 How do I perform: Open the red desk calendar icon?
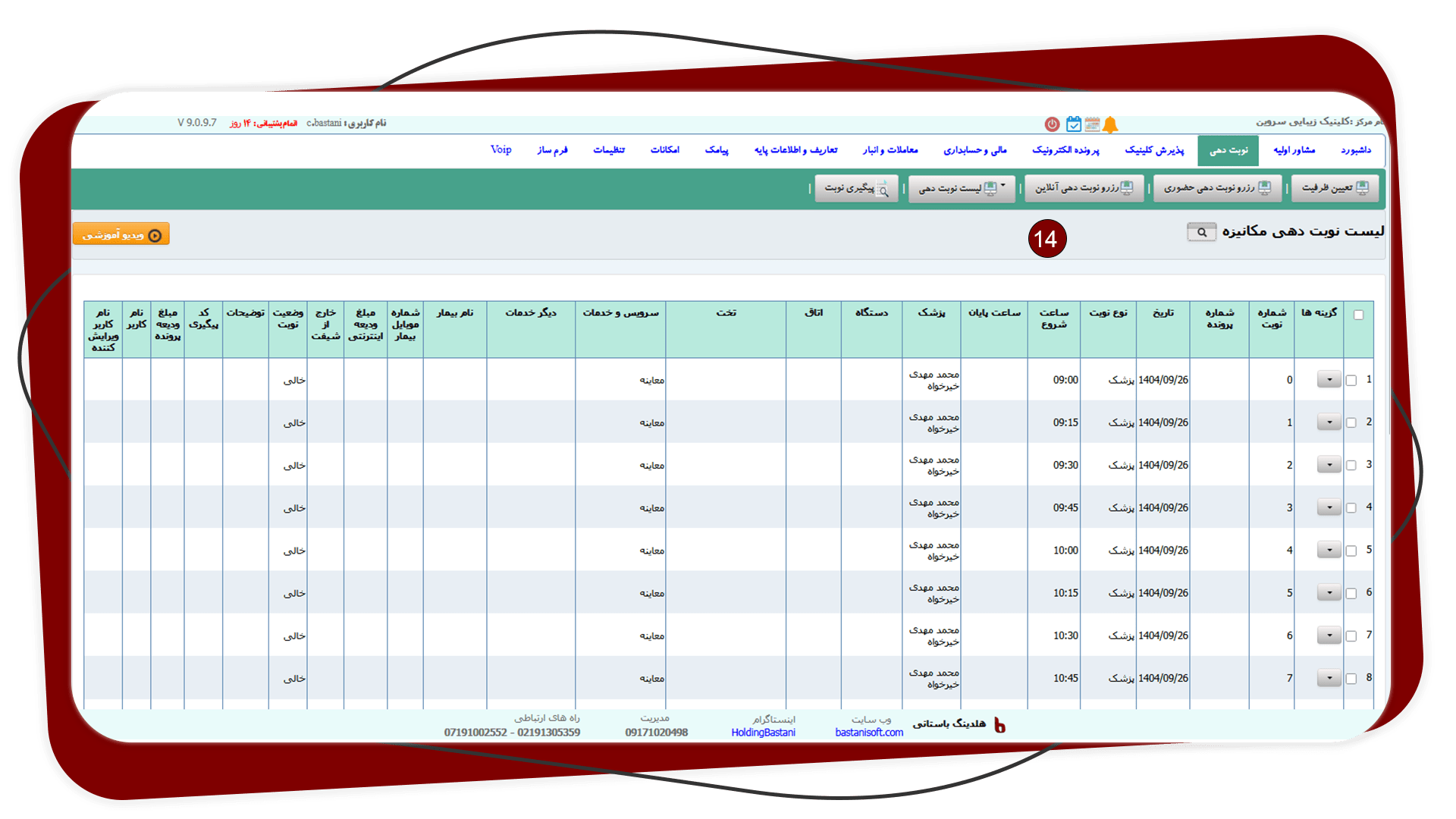(x=1092, y=124)
